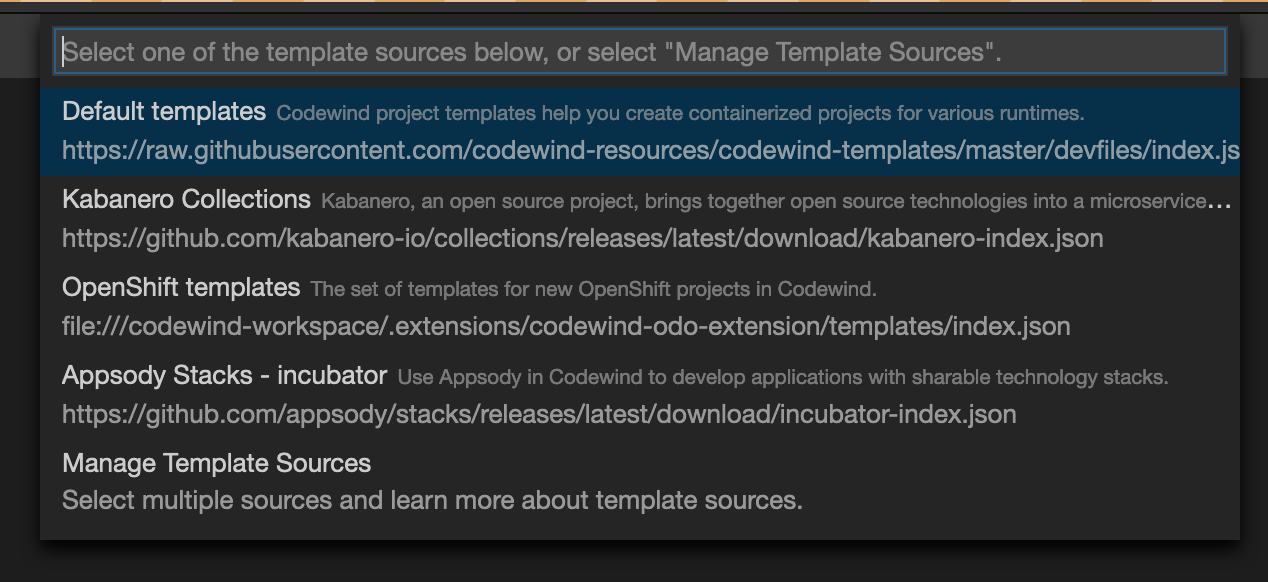Click 'Select multiple sources and learn more' text
1268x582 pixels.
[x=432, y=500]
